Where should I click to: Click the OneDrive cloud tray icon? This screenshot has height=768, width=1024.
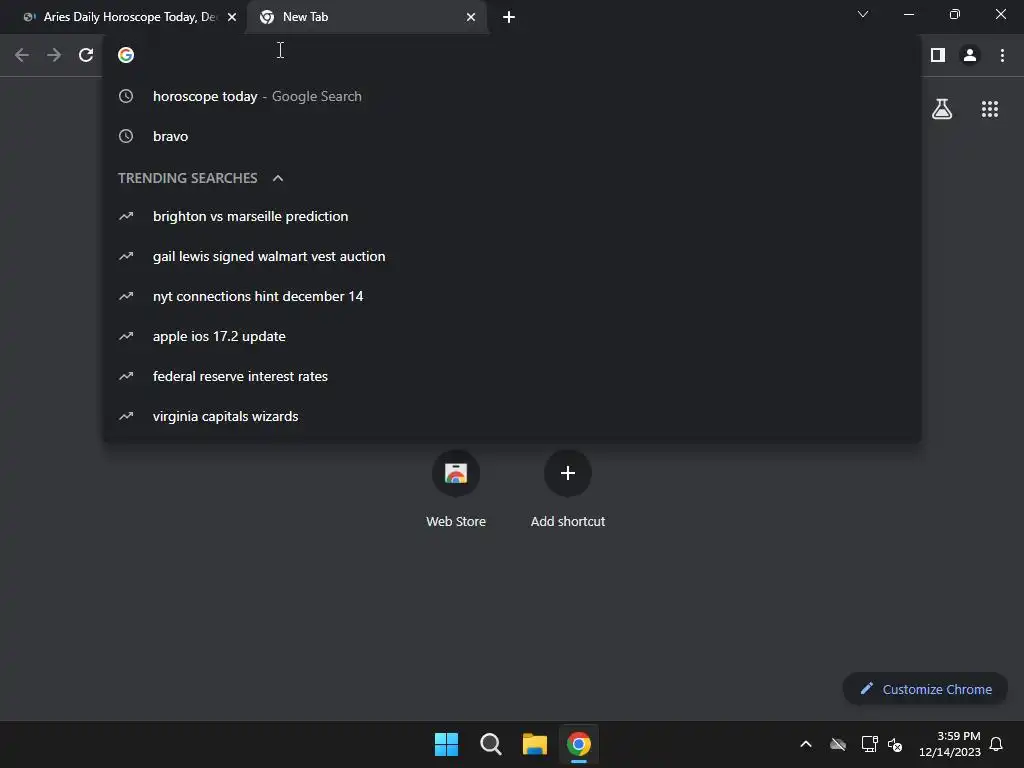(x=838, y=744)
